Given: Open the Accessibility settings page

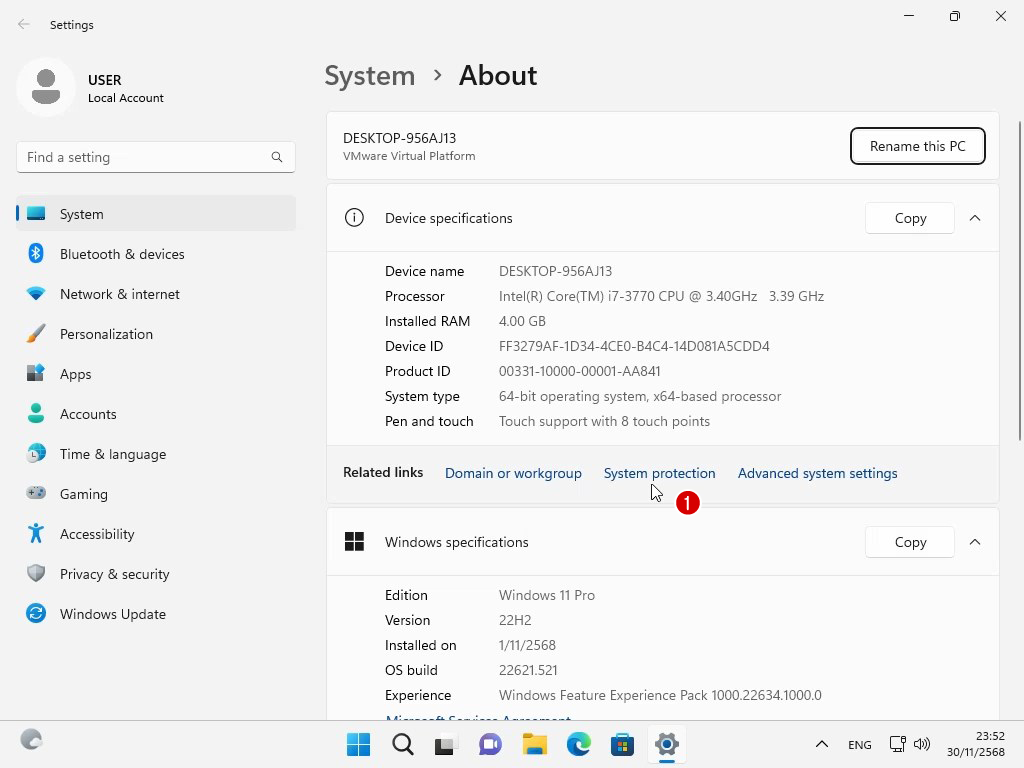Looking at the screenshot, I should pos(97,534).
